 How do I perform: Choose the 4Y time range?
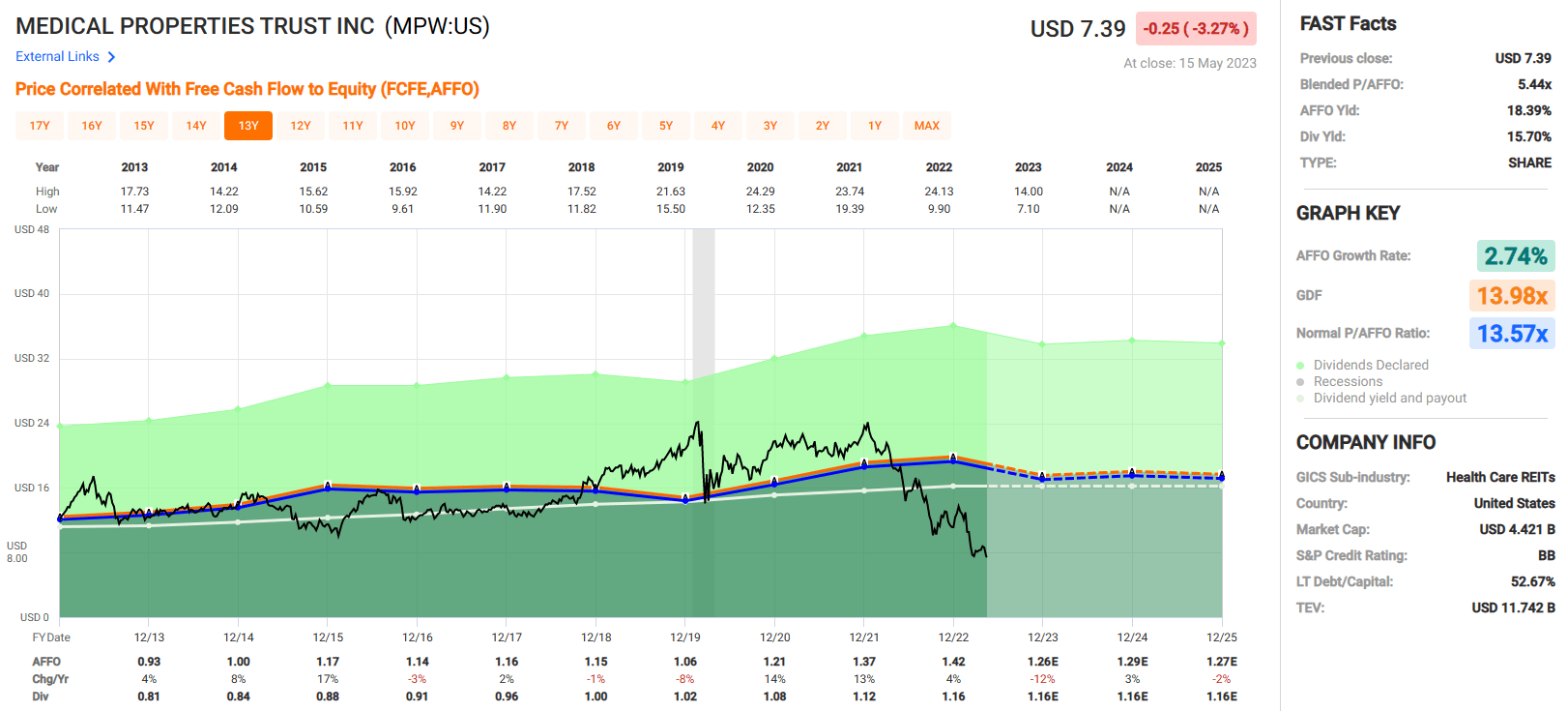tap(718, 126)
